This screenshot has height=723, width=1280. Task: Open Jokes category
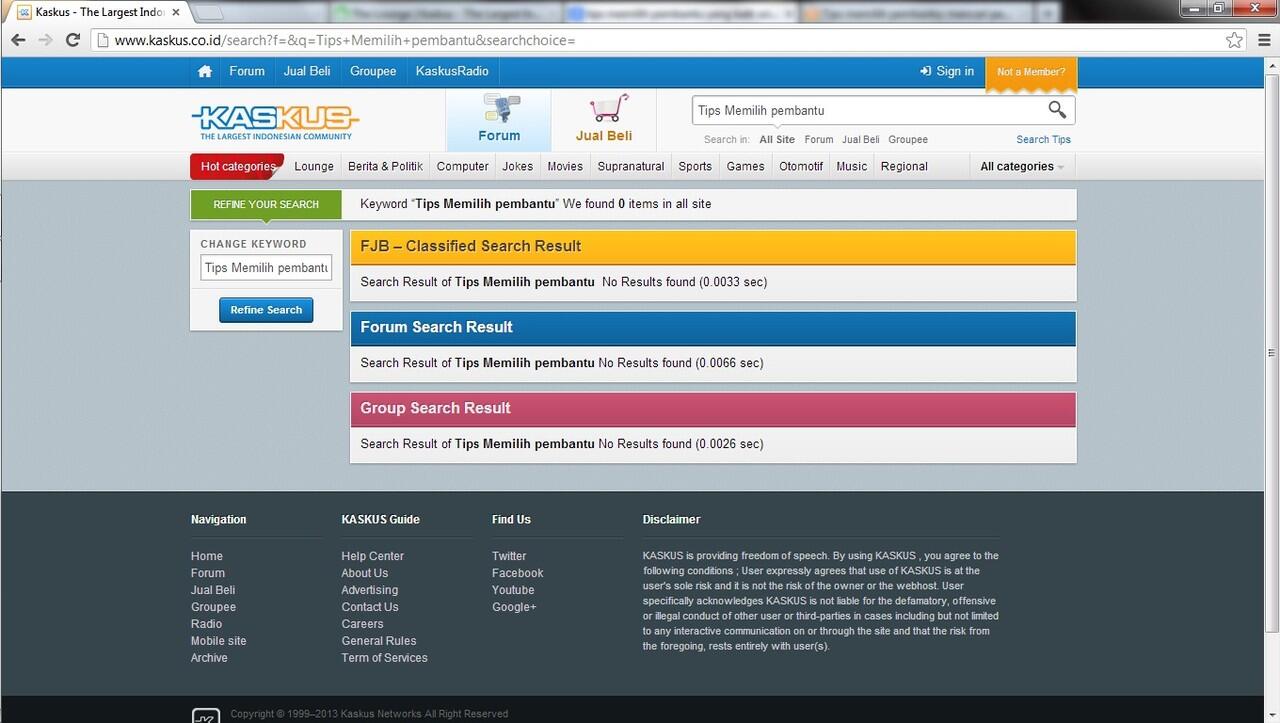[x=518, y=166]
